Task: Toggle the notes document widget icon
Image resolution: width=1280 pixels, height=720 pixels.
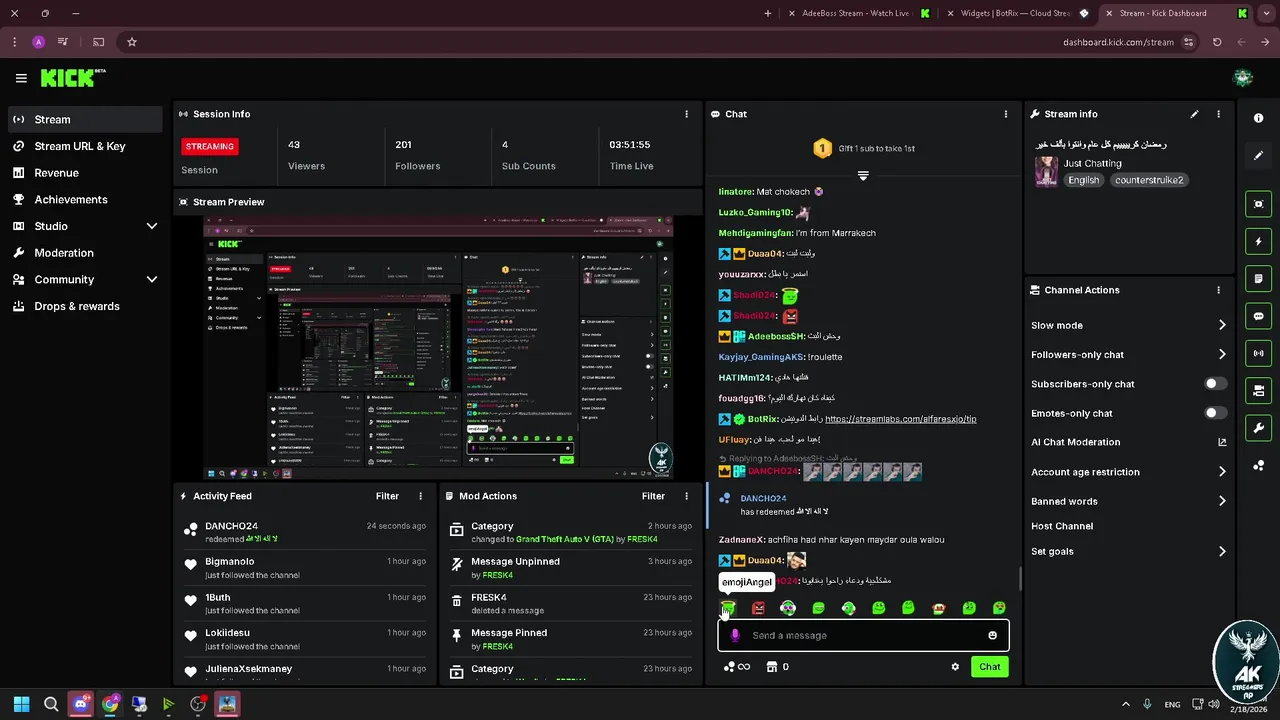Action: click(1258, 278)
